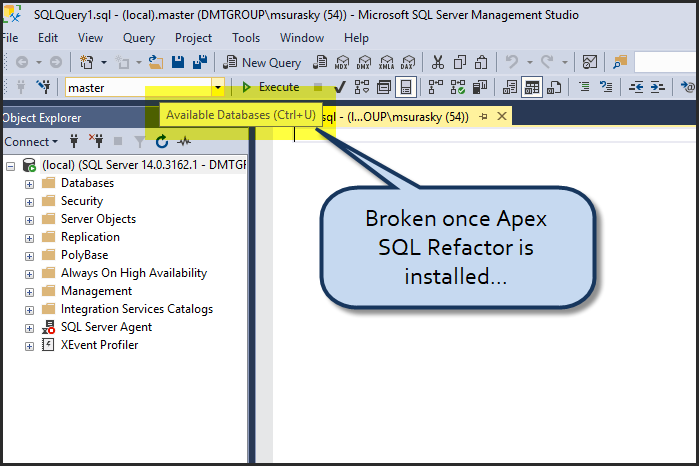Click the Paste icon
The width and height of the screenshot is (699, 466).
point(481,62)
